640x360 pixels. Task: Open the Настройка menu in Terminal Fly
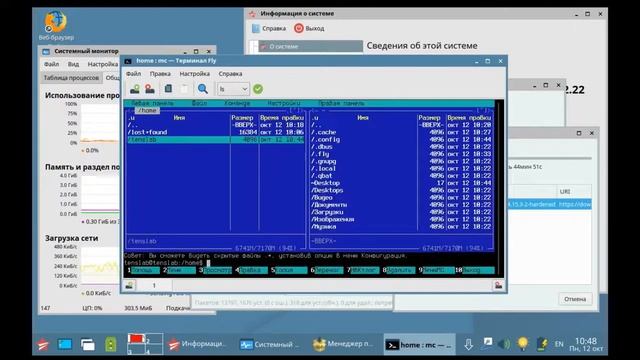tap(195, 74)
